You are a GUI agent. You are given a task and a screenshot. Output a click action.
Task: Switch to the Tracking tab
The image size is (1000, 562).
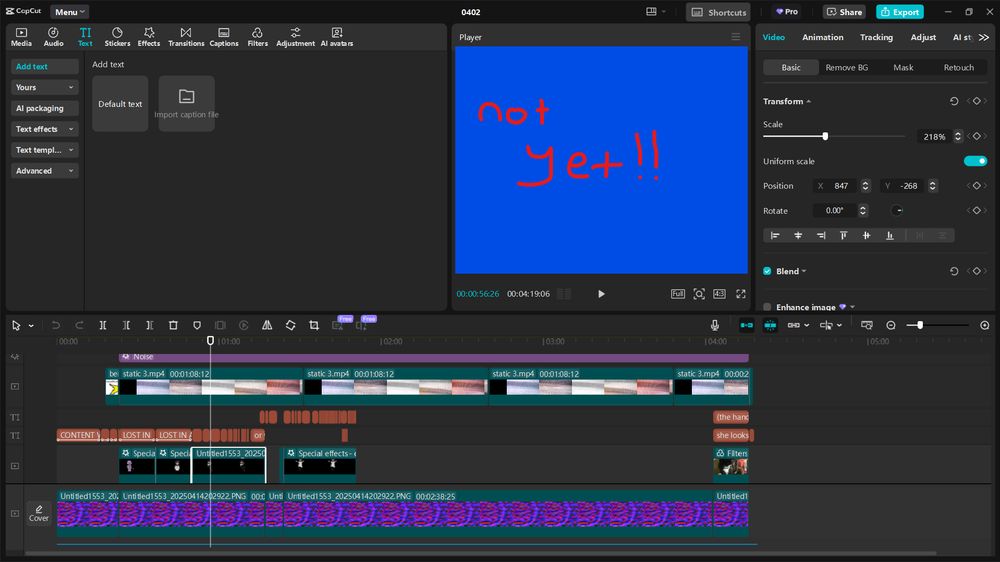click(x=876, y=38)
